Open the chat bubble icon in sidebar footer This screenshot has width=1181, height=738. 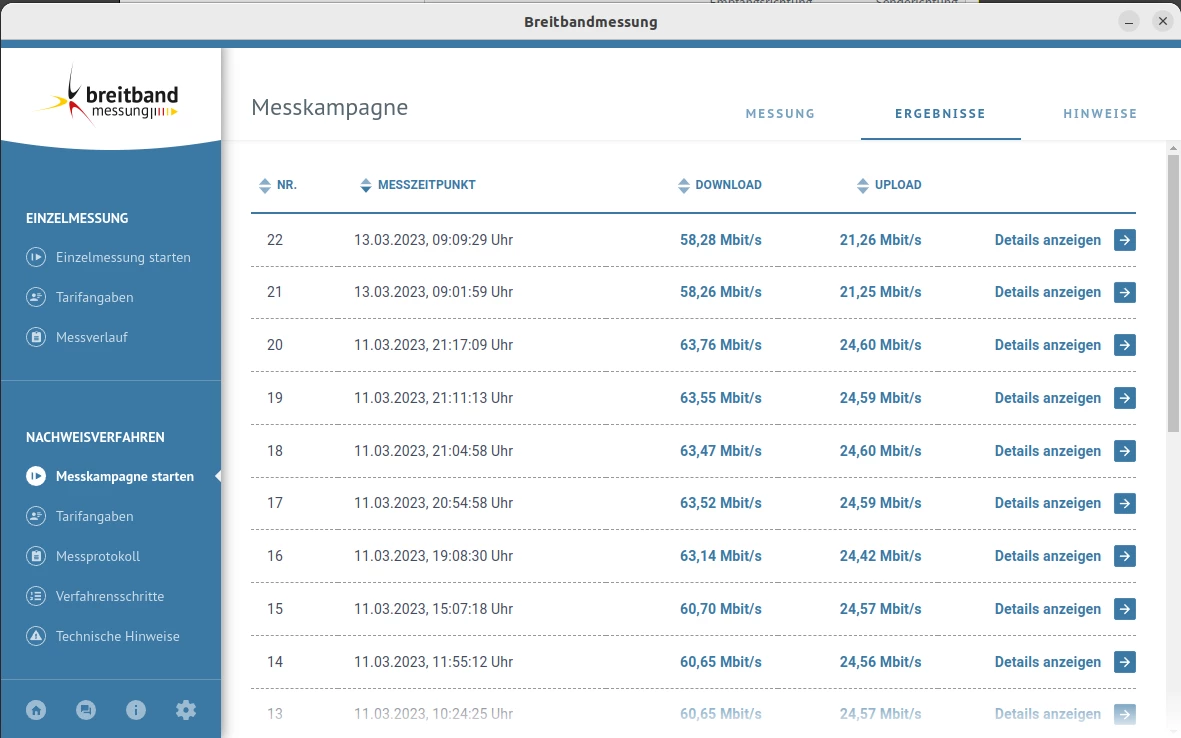pyautogui.click(x=86, y=709)
